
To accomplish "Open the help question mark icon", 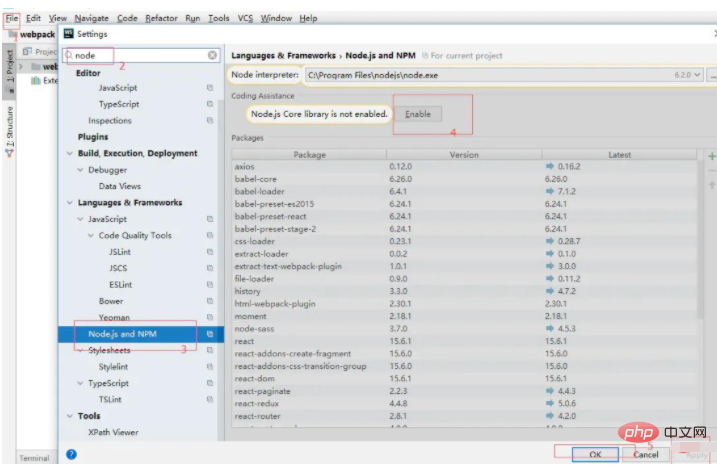I will click(71, 454).
